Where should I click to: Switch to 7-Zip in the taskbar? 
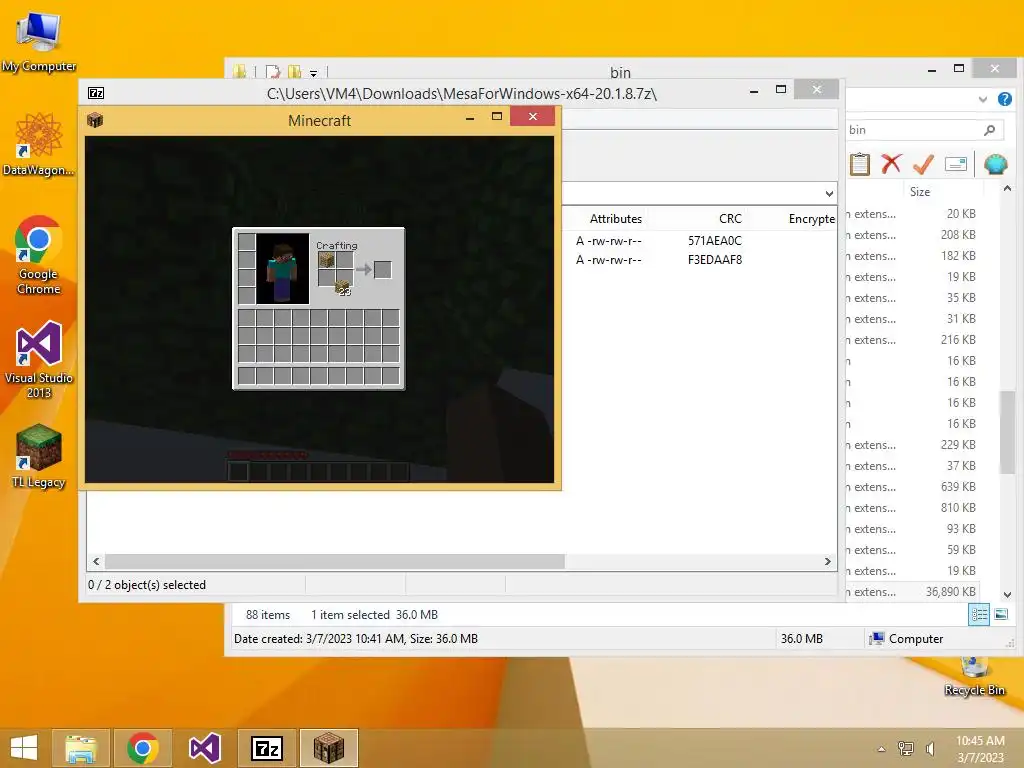pyautogui.click(x=266, y=748)
